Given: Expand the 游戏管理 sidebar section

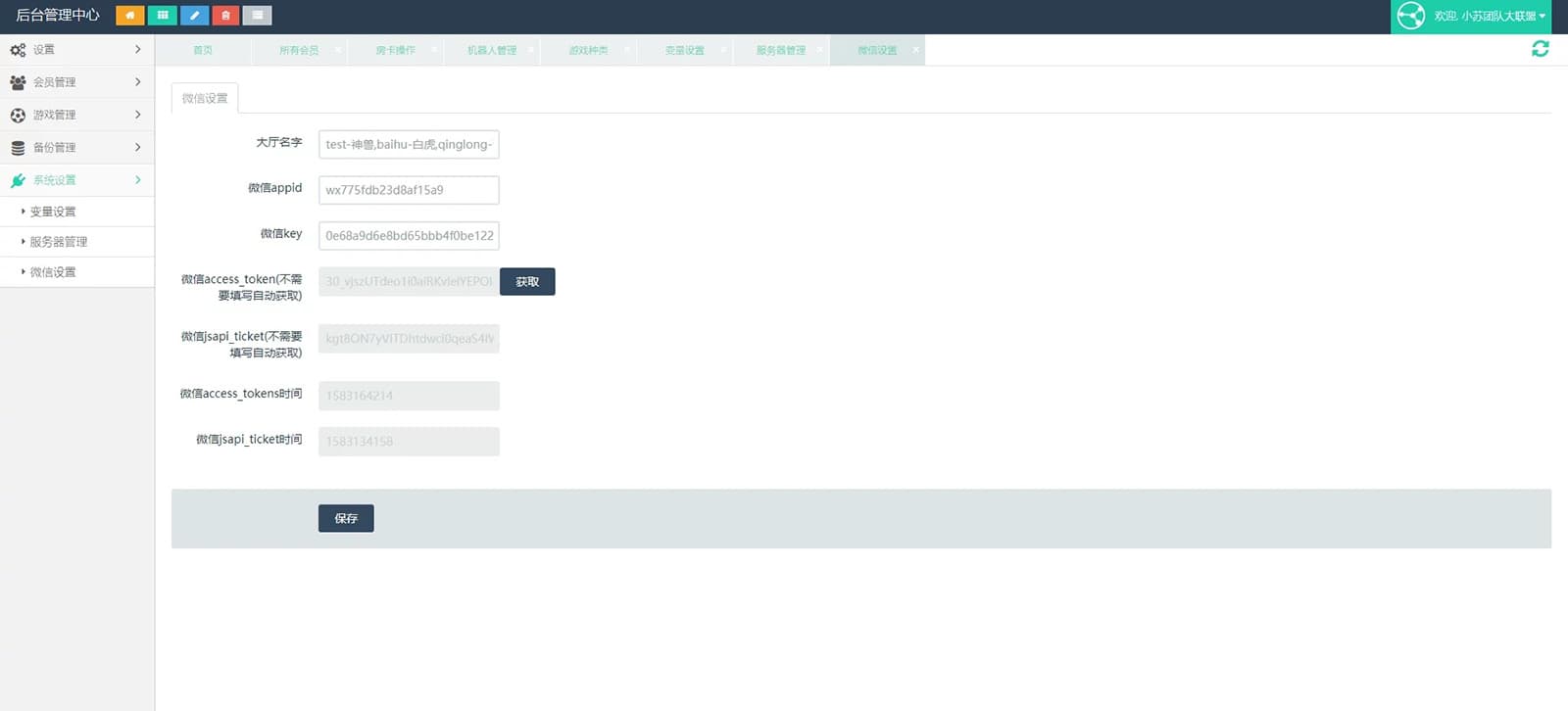Looking at the screenshot, I should 76,115.
